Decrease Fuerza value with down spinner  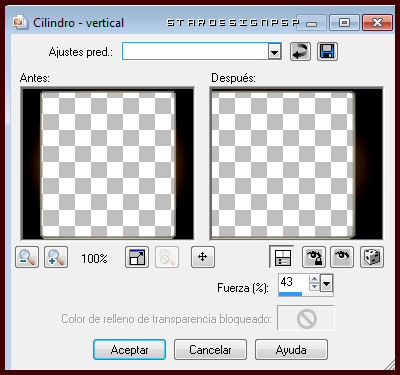point(314,287)
